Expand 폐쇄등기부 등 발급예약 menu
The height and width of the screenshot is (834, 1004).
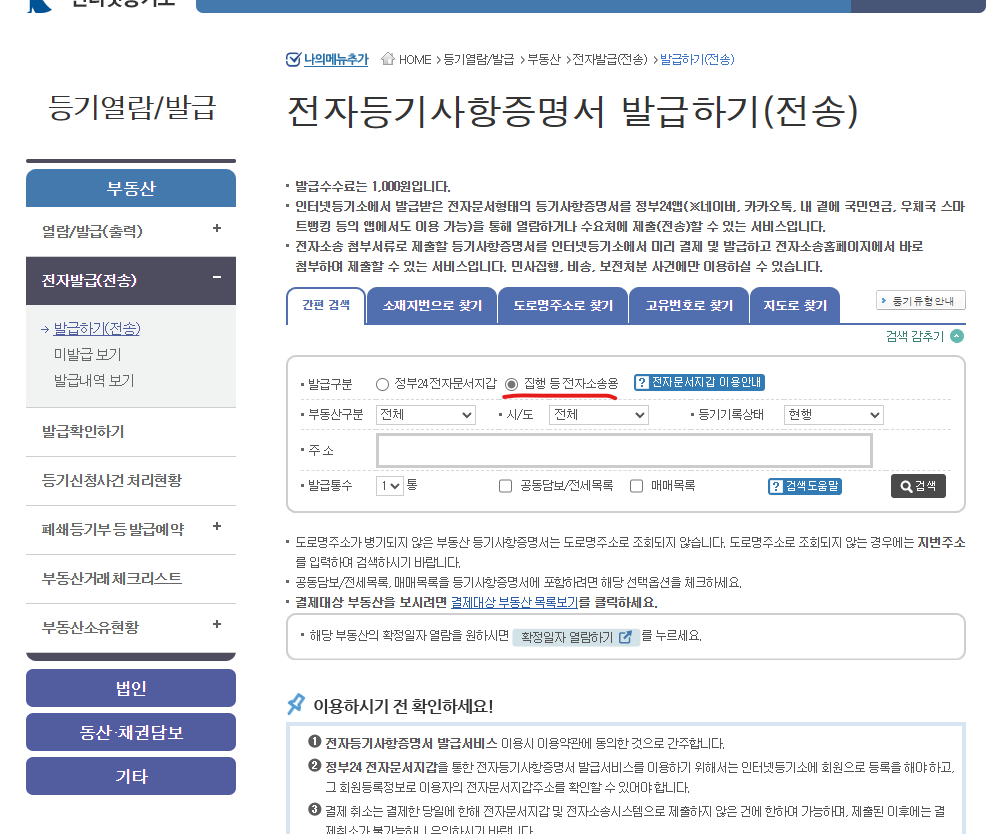pyautogui.click(x=217, y=526)
